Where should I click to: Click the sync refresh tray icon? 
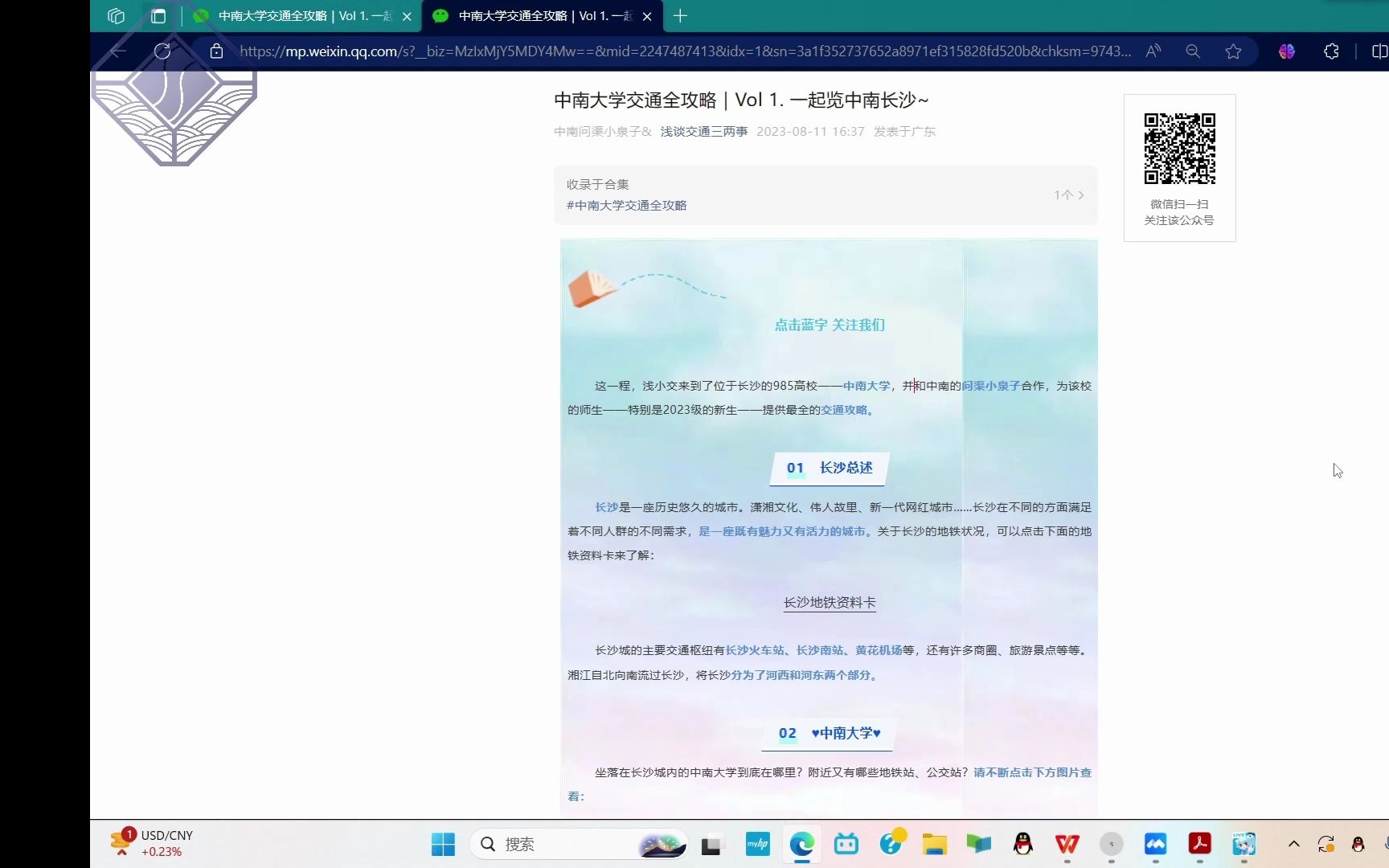point(1326,844)
